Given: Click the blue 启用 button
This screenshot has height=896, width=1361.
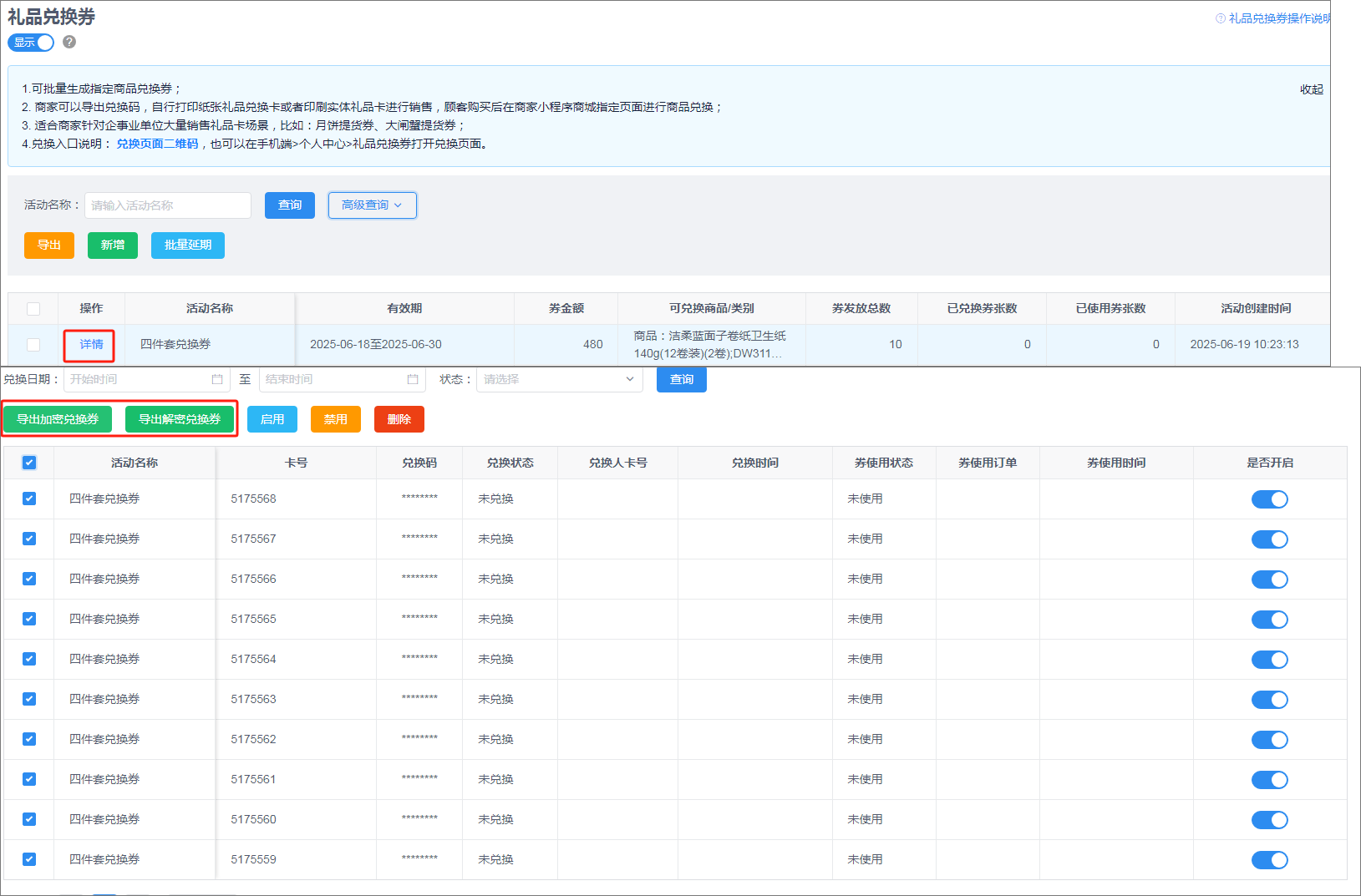Looking at the screenshot, I should click(272, 419).
